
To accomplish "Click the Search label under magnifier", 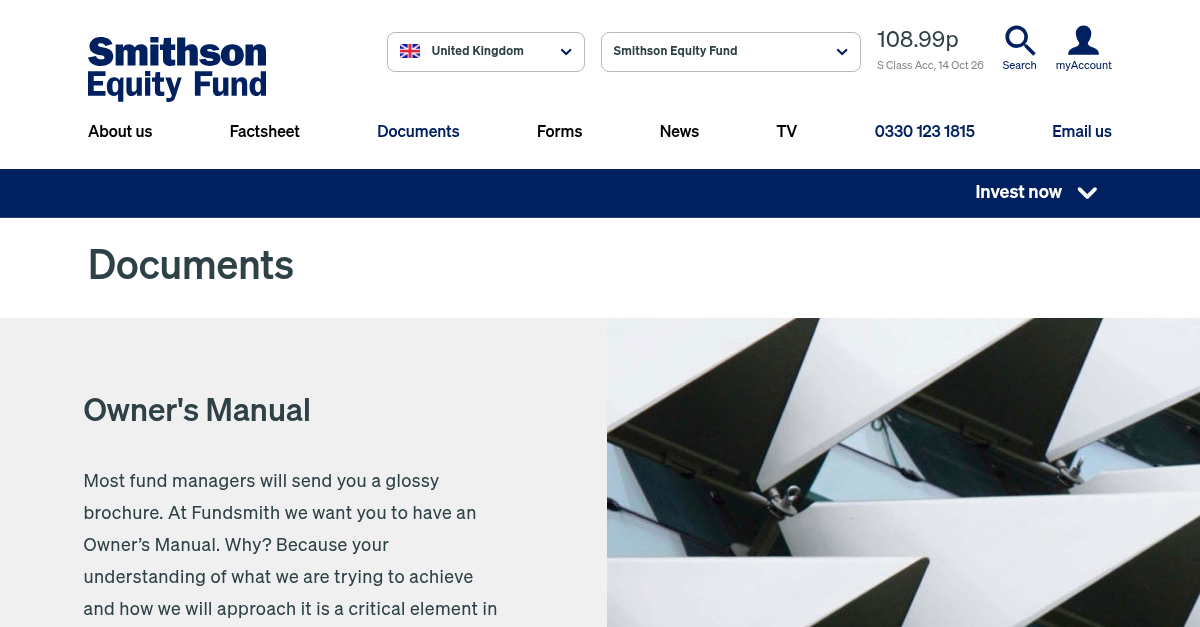I will (x=1019, y=65).
